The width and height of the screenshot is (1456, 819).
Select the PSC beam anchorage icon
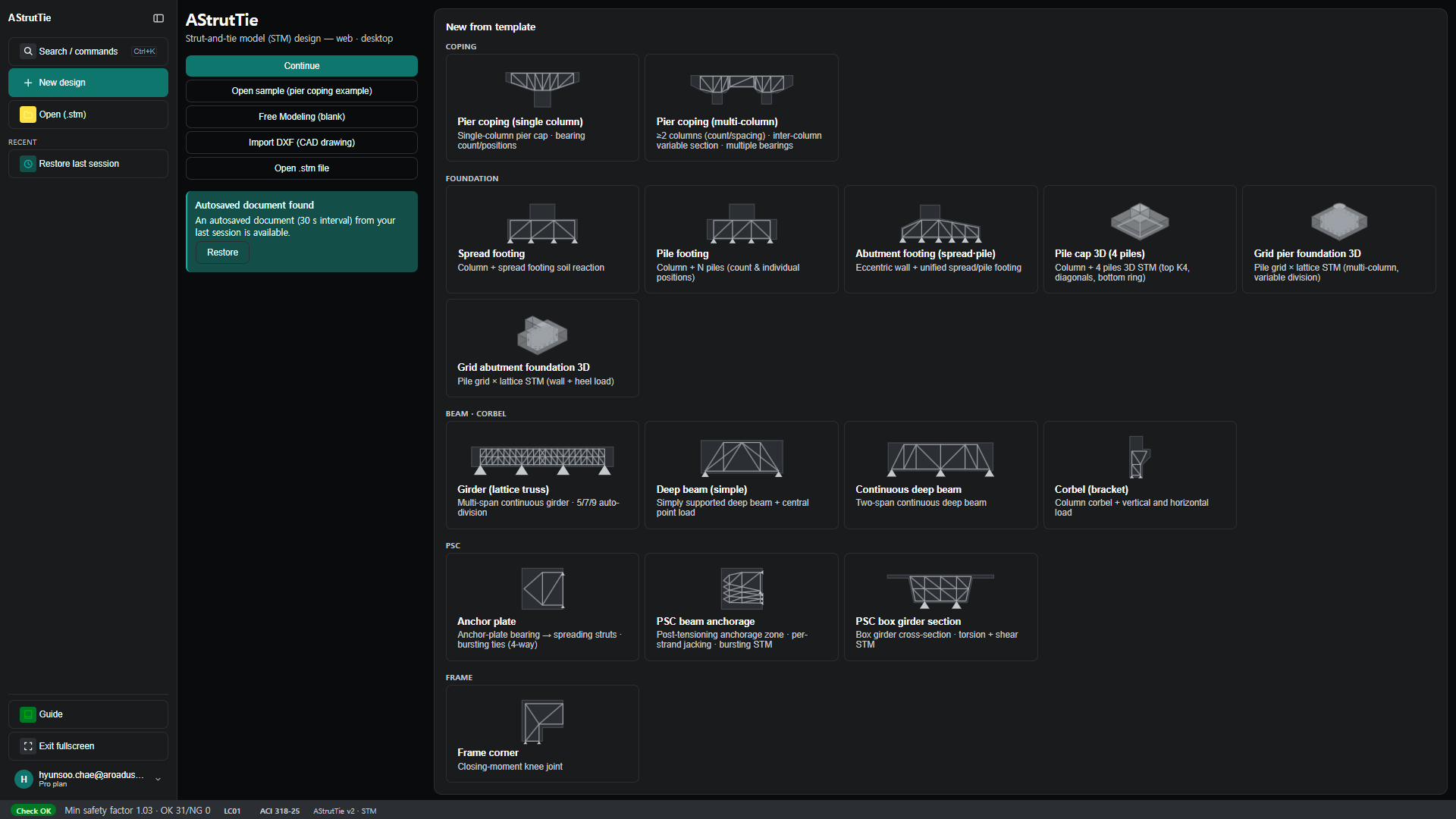tap(742, 588)
